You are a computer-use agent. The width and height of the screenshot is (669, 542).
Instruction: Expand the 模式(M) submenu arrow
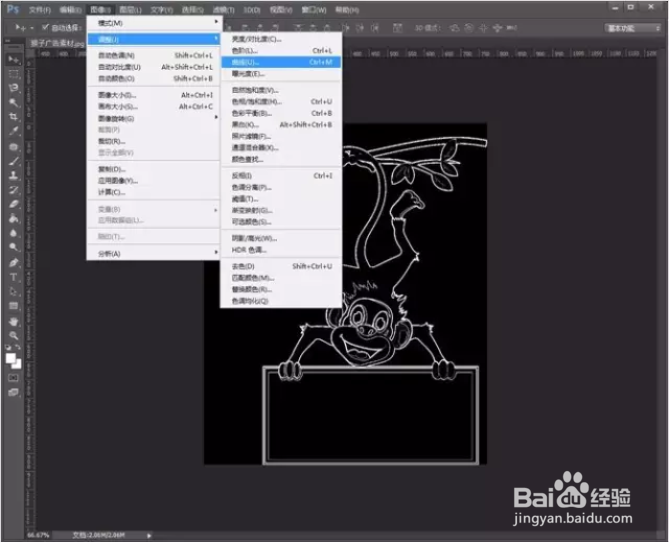(x=216, y=21)
